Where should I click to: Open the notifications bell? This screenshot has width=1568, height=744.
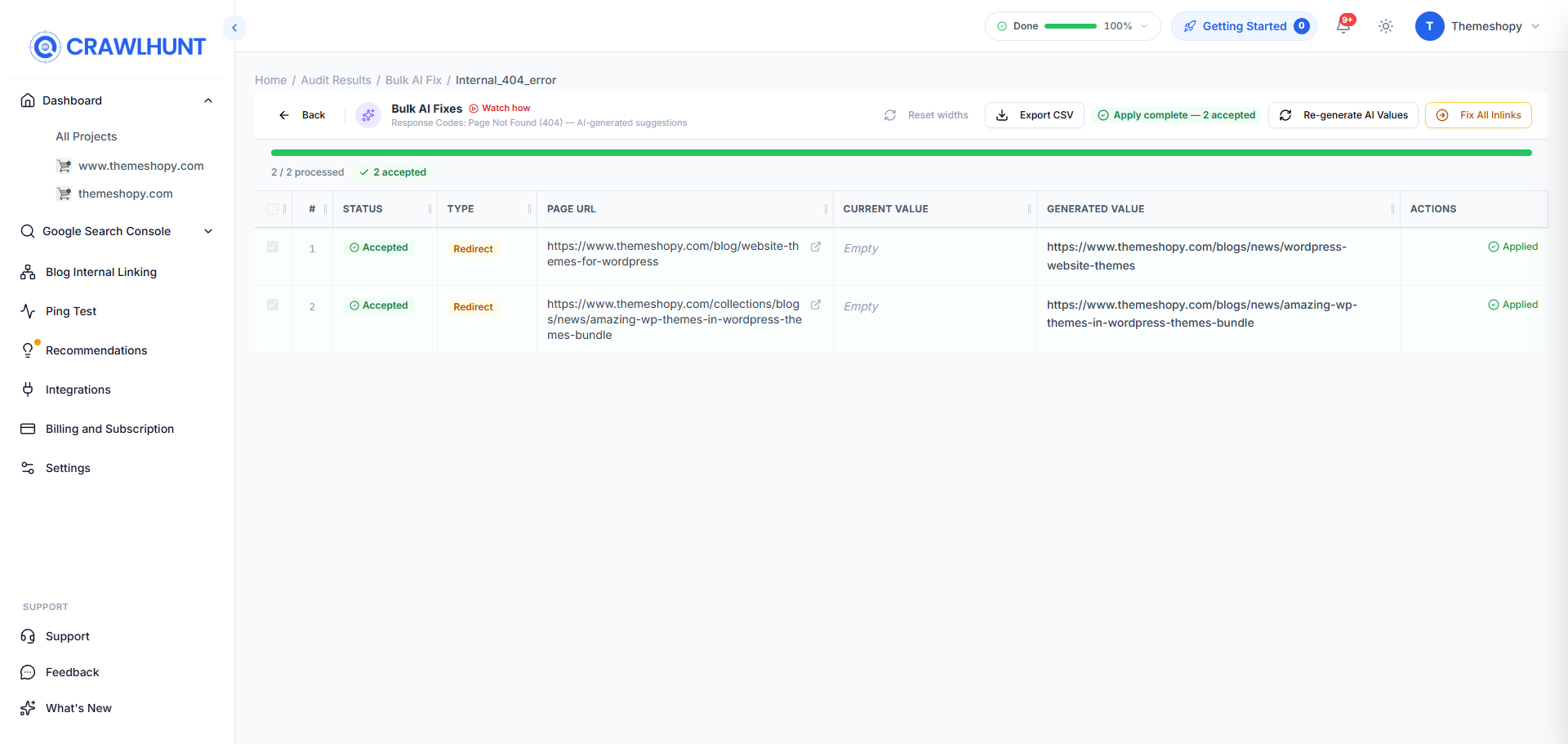pos(1343,26)
